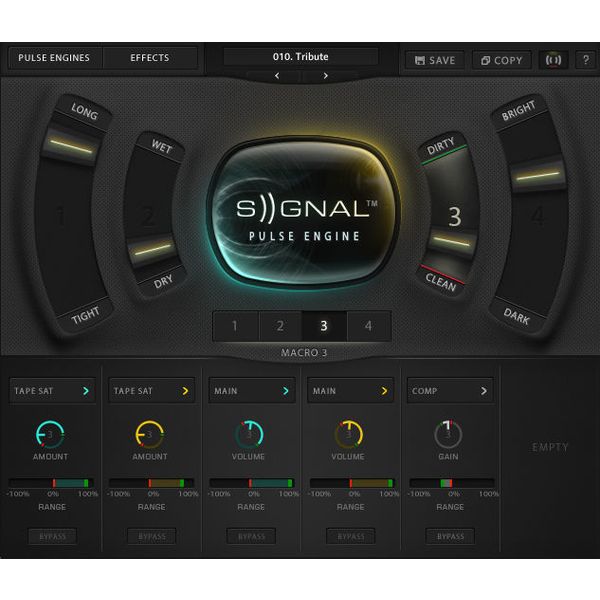Open the Comp slot dropdown
Screen dimensions: 600x600
point(450,391)
